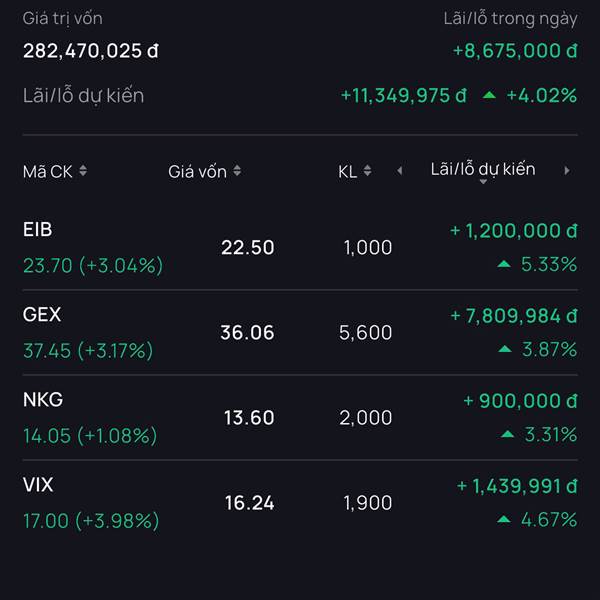The image size is (600, 600).
Task: Tap the total +4.02% gain triangle
Action: [489, 96]
